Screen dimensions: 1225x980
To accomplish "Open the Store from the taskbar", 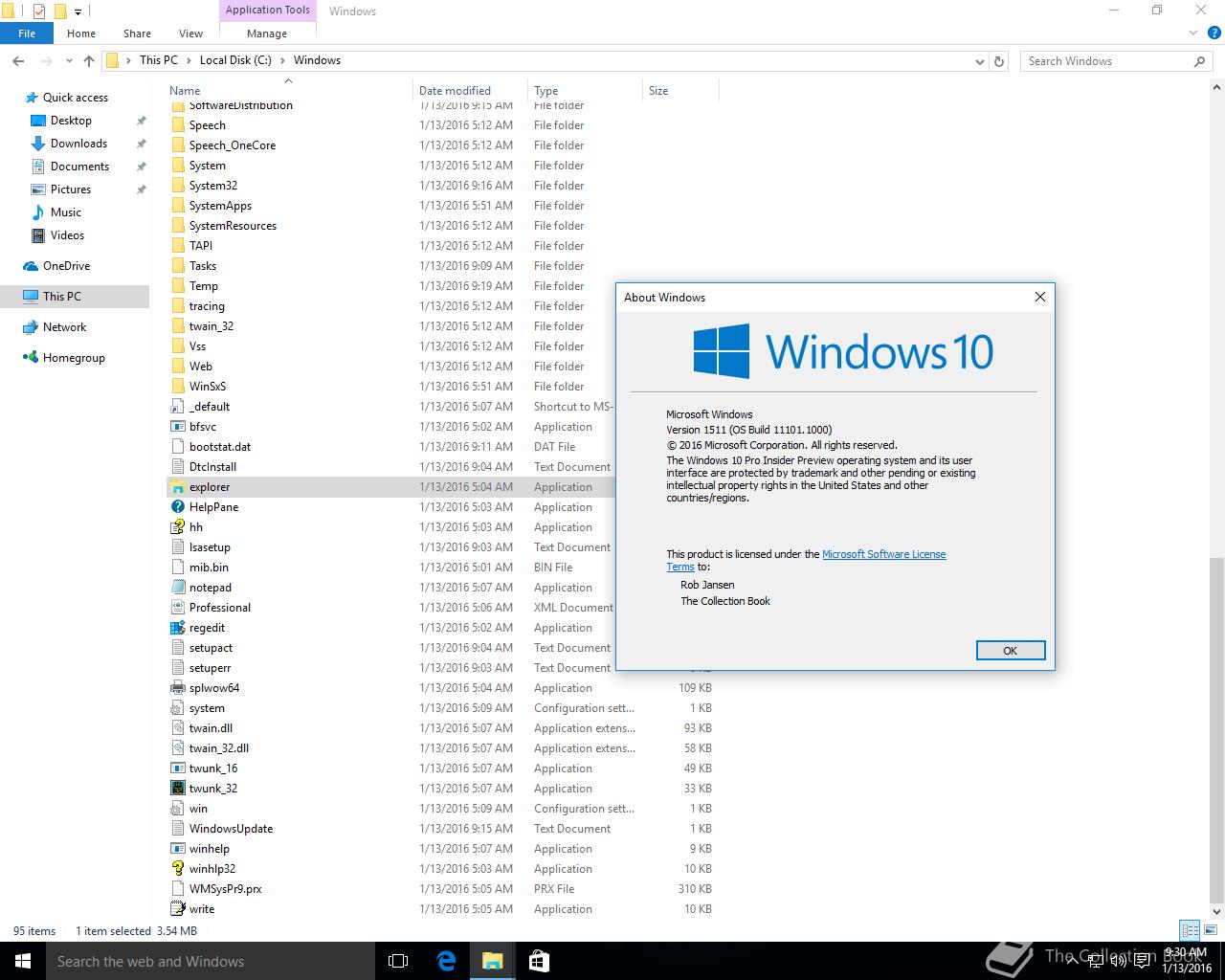I will click(x=538, y=961).
